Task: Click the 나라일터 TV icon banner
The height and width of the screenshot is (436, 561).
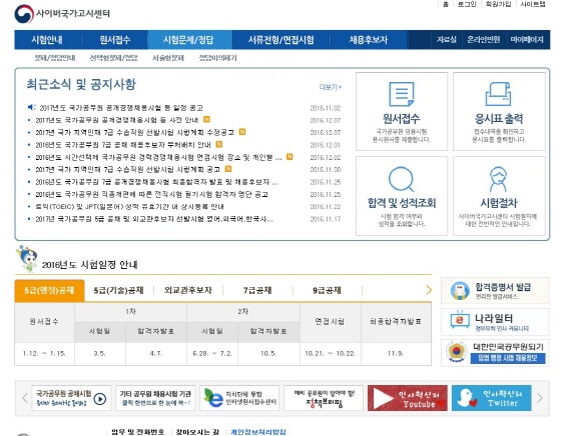Action: (495, 322)
